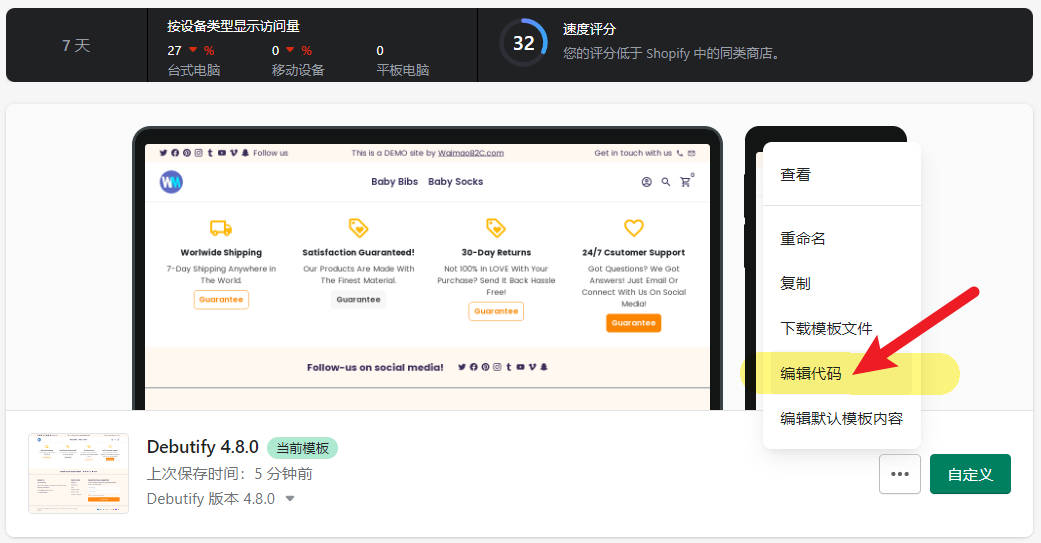This screenshot has height=543, width=1041.
Task: Open 编辑默认模板内容 menu item
Action: coord(842,419)
